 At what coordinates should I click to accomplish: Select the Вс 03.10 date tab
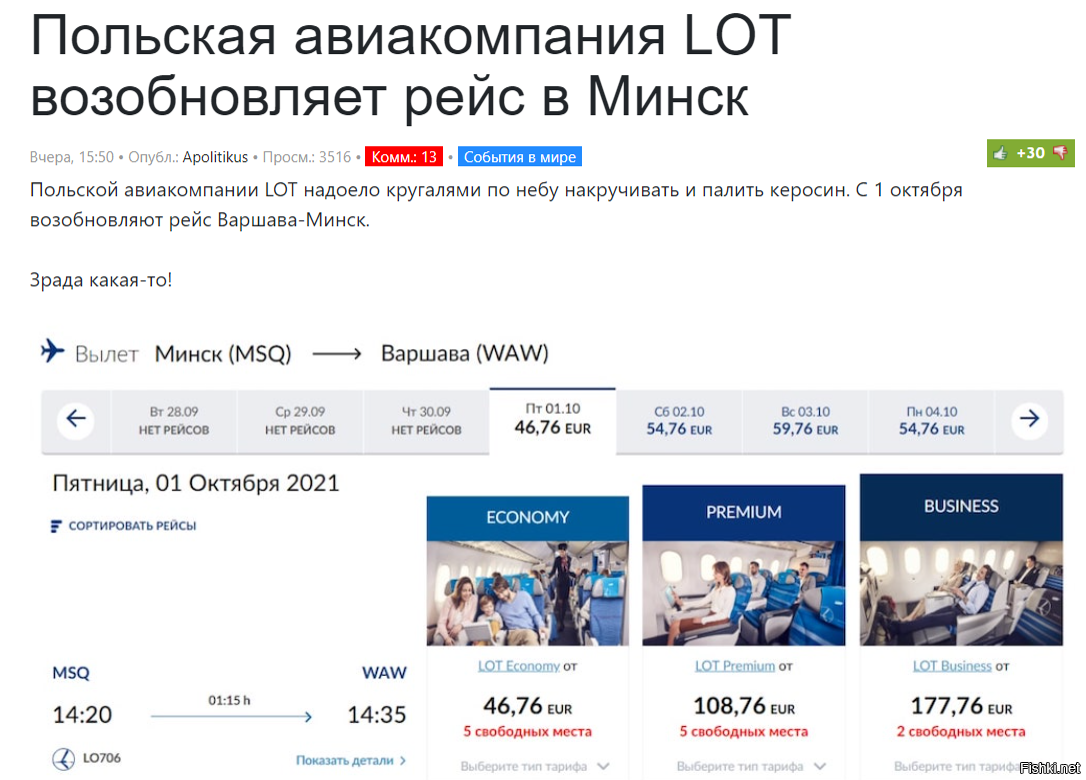[805, 420]
